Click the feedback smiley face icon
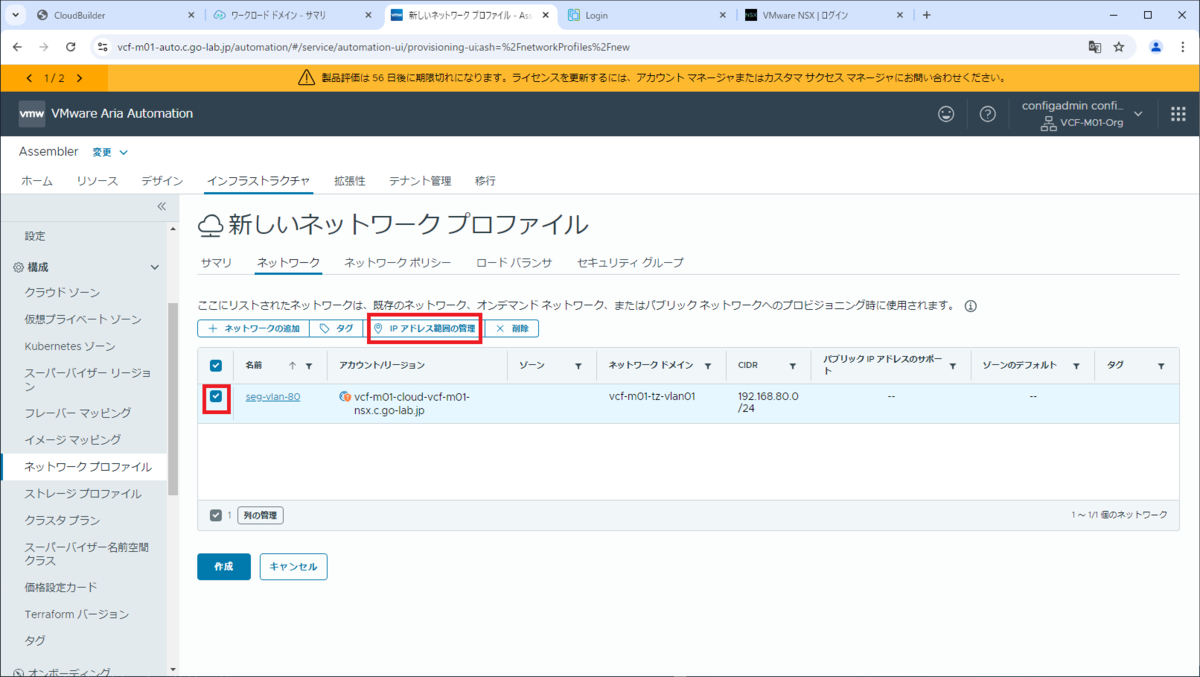 click(x=946, y=114)
